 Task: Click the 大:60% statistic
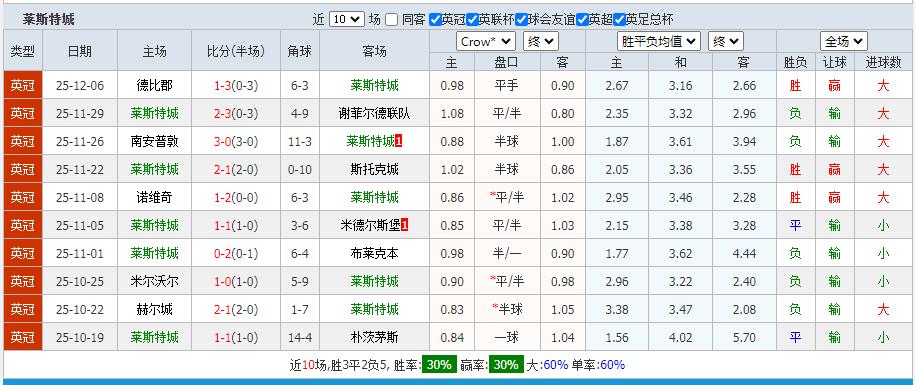click(547, 365)
